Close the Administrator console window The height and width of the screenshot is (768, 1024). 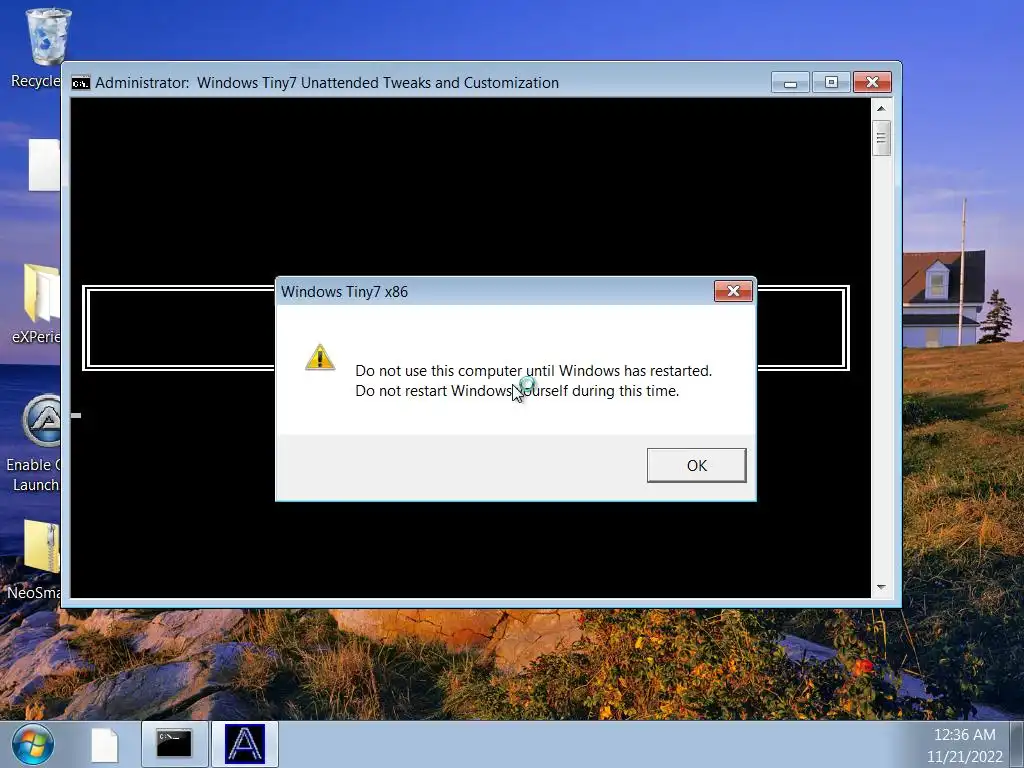(x=872, y=82)
